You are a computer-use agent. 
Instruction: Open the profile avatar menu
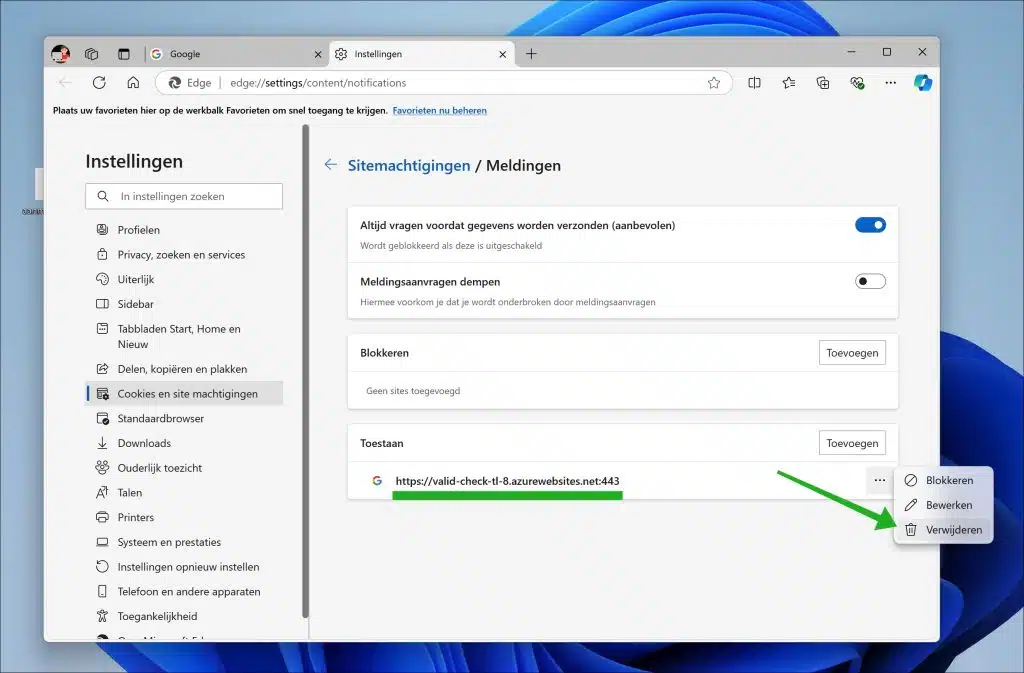61,54
